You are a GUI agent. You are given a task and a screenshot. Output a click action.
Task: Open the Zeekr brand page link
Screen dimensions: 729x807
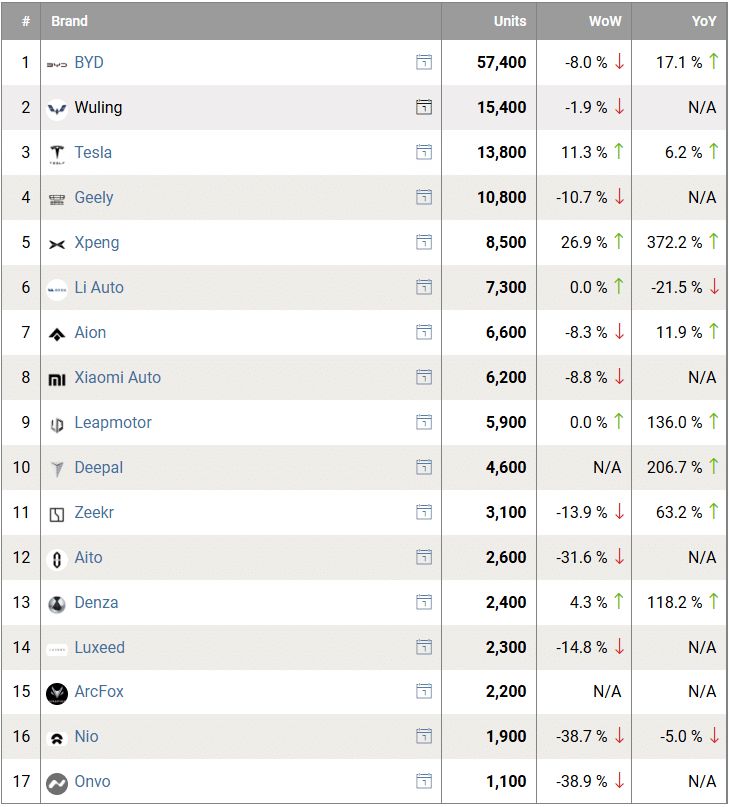[94, 512]
